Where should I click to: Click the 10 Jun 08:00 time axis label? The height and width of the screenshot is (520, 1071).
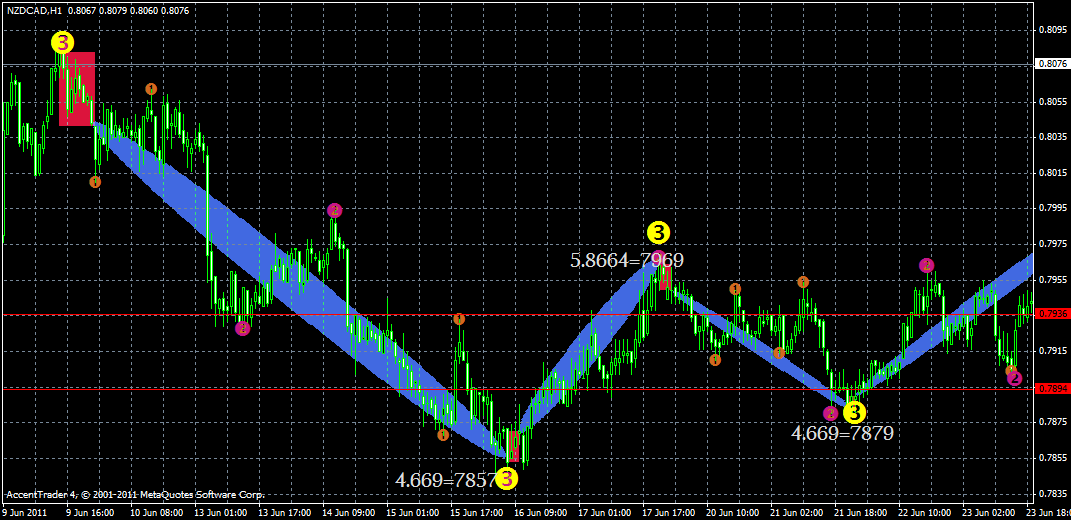click(156, 511)
